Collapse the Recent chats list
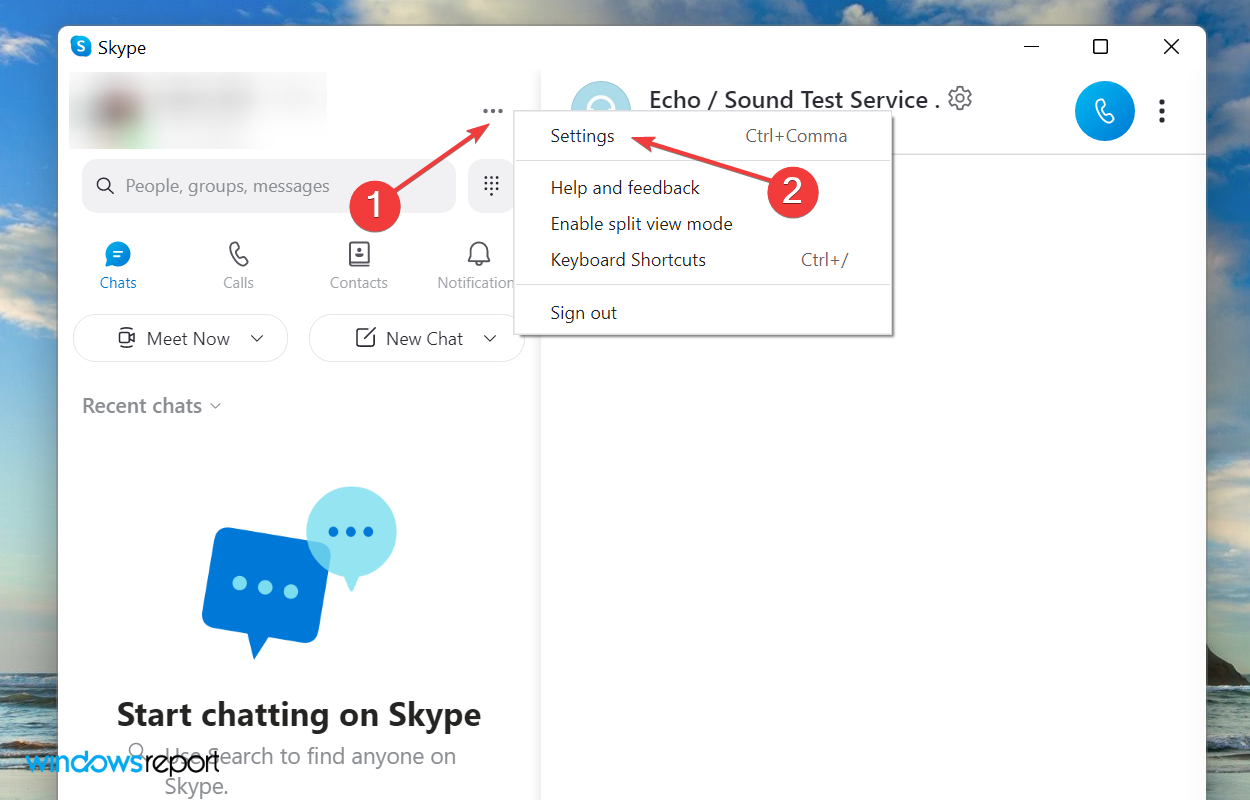The height and width of the screenshot is (800, 1250). click(x=216, y=405)
